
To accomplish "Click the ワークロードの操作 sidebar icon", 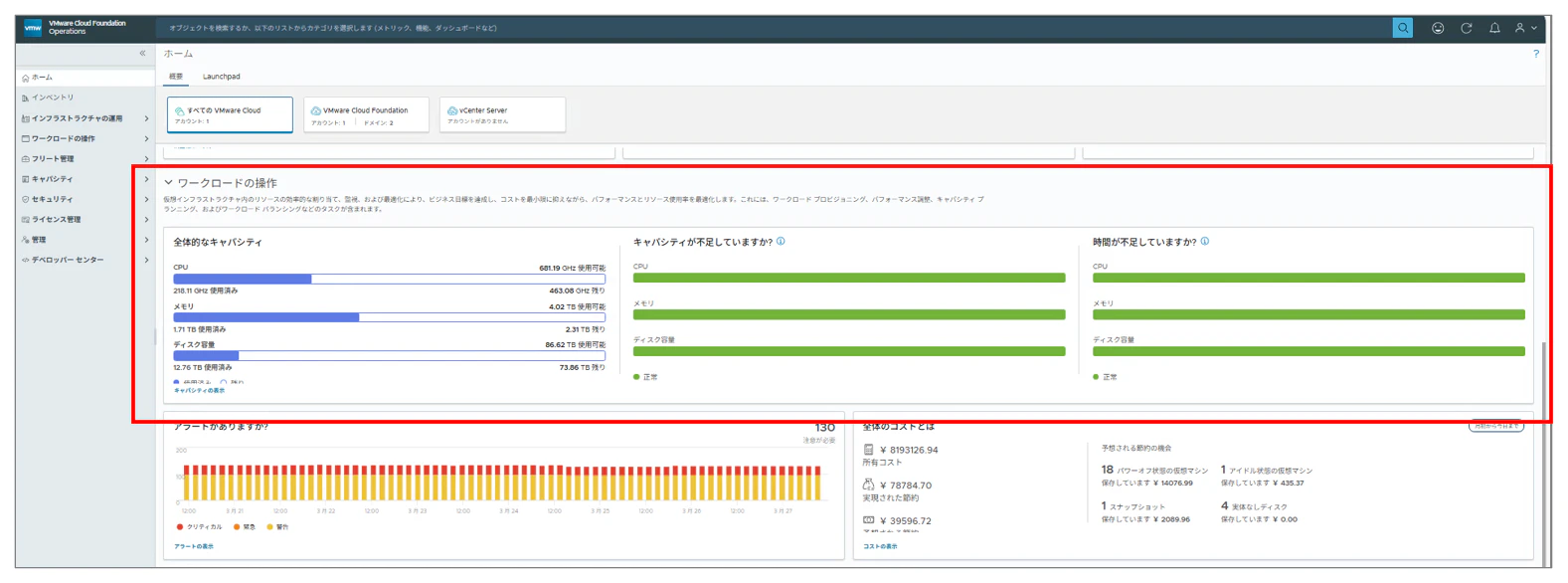I will [26, 138].
